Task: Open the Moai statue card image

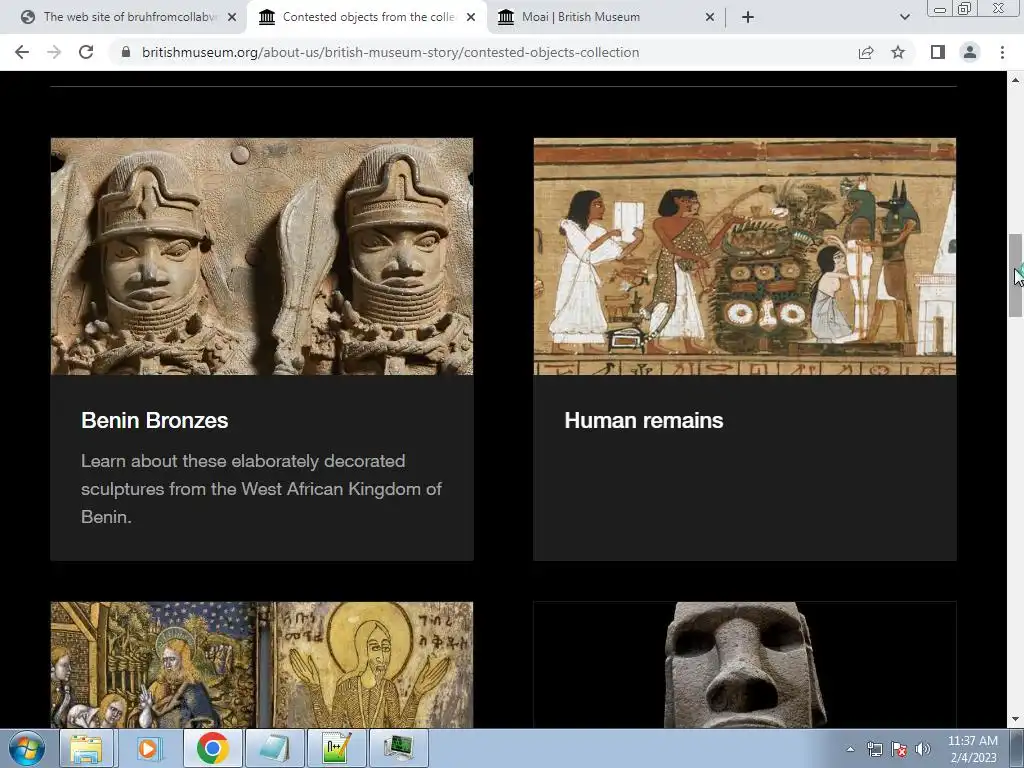Action: 744,665
